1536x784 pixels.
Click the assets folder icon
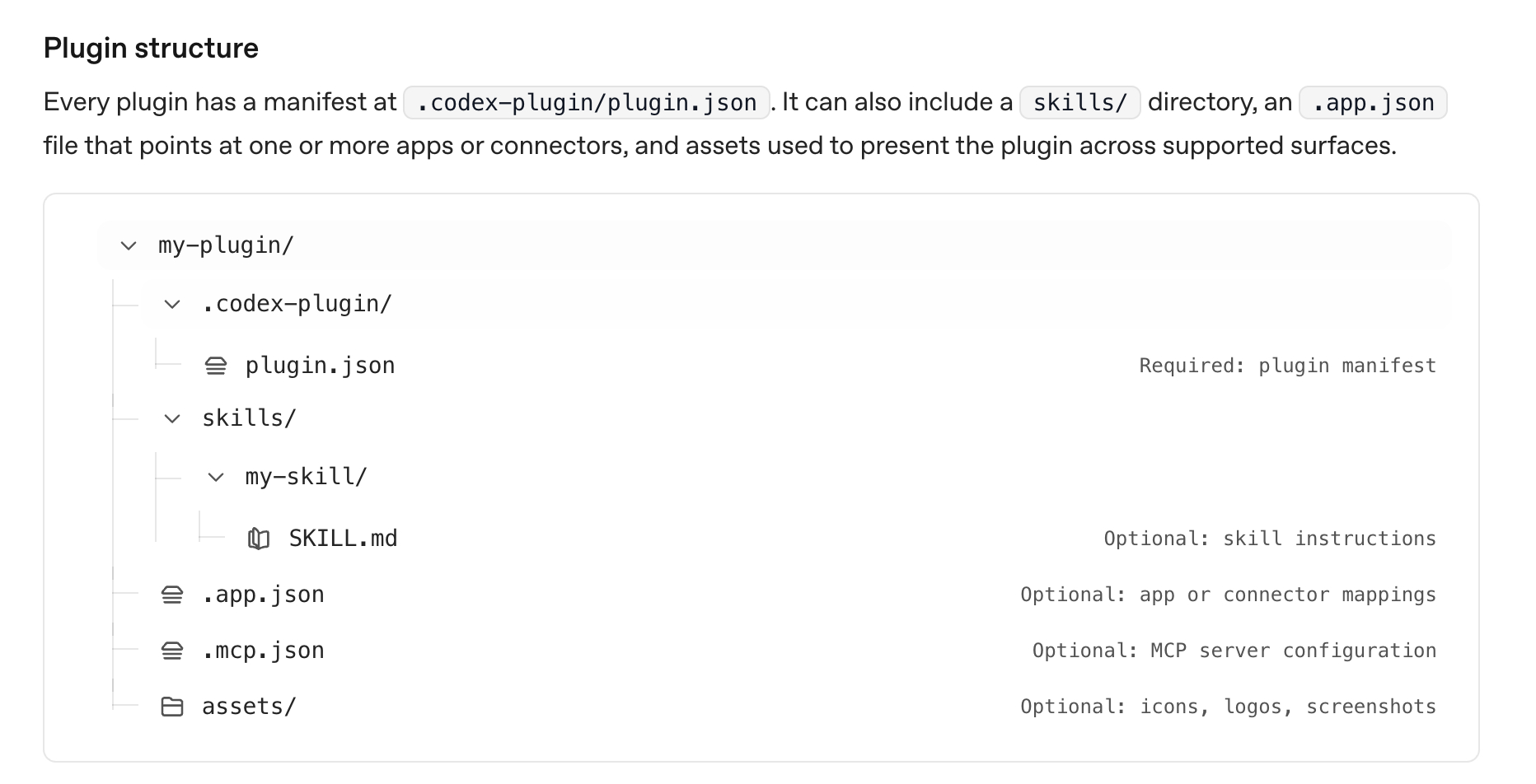[172, 707]
